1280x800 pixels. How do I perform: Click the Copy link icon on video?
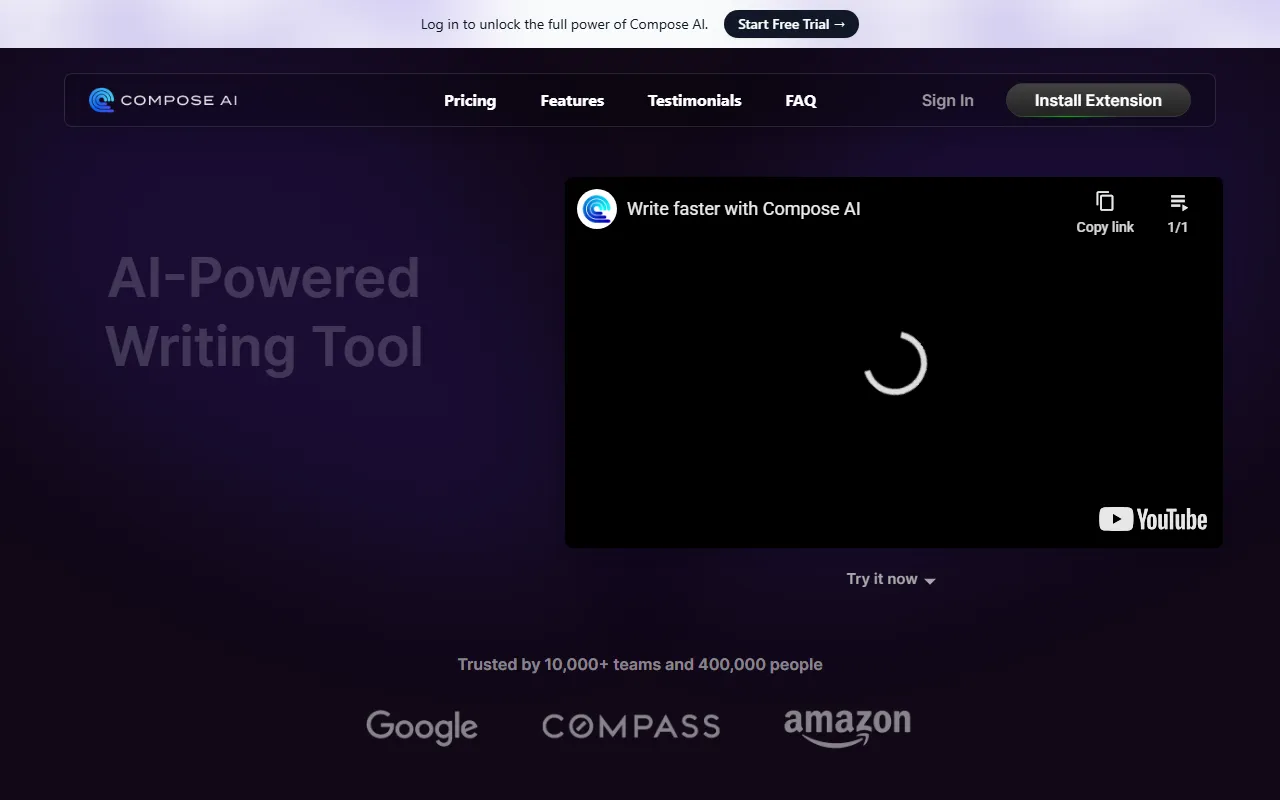click(x=1104, y=202)
